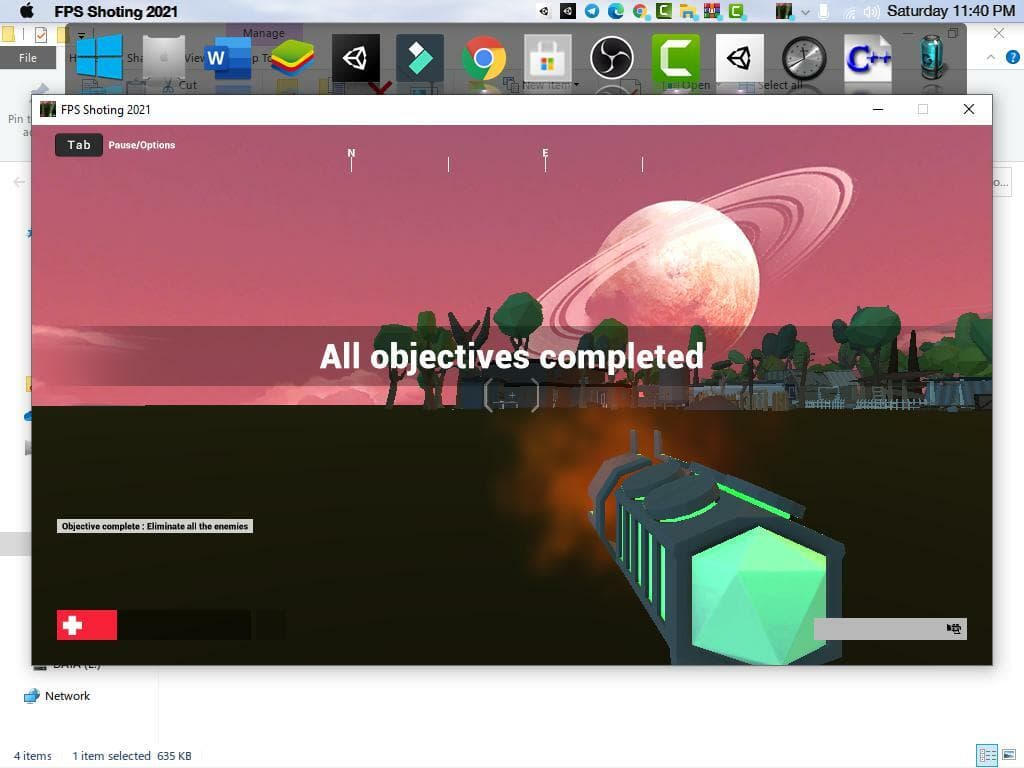Click the Windows Start logo in the dock
This screenshot has height=768, width=1024.
(x=100, y=57)
